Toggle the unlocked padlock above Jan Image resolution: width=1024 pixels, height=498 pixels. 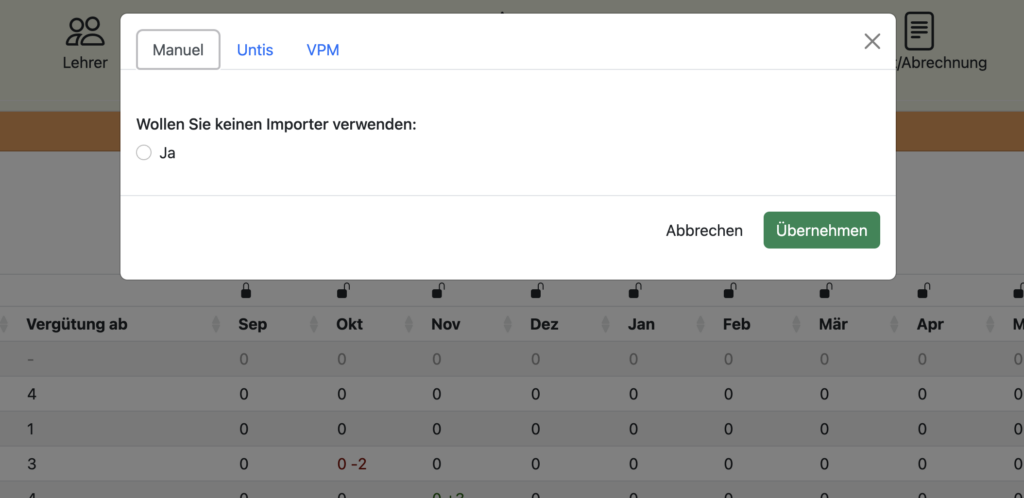(x=635, y=291)
